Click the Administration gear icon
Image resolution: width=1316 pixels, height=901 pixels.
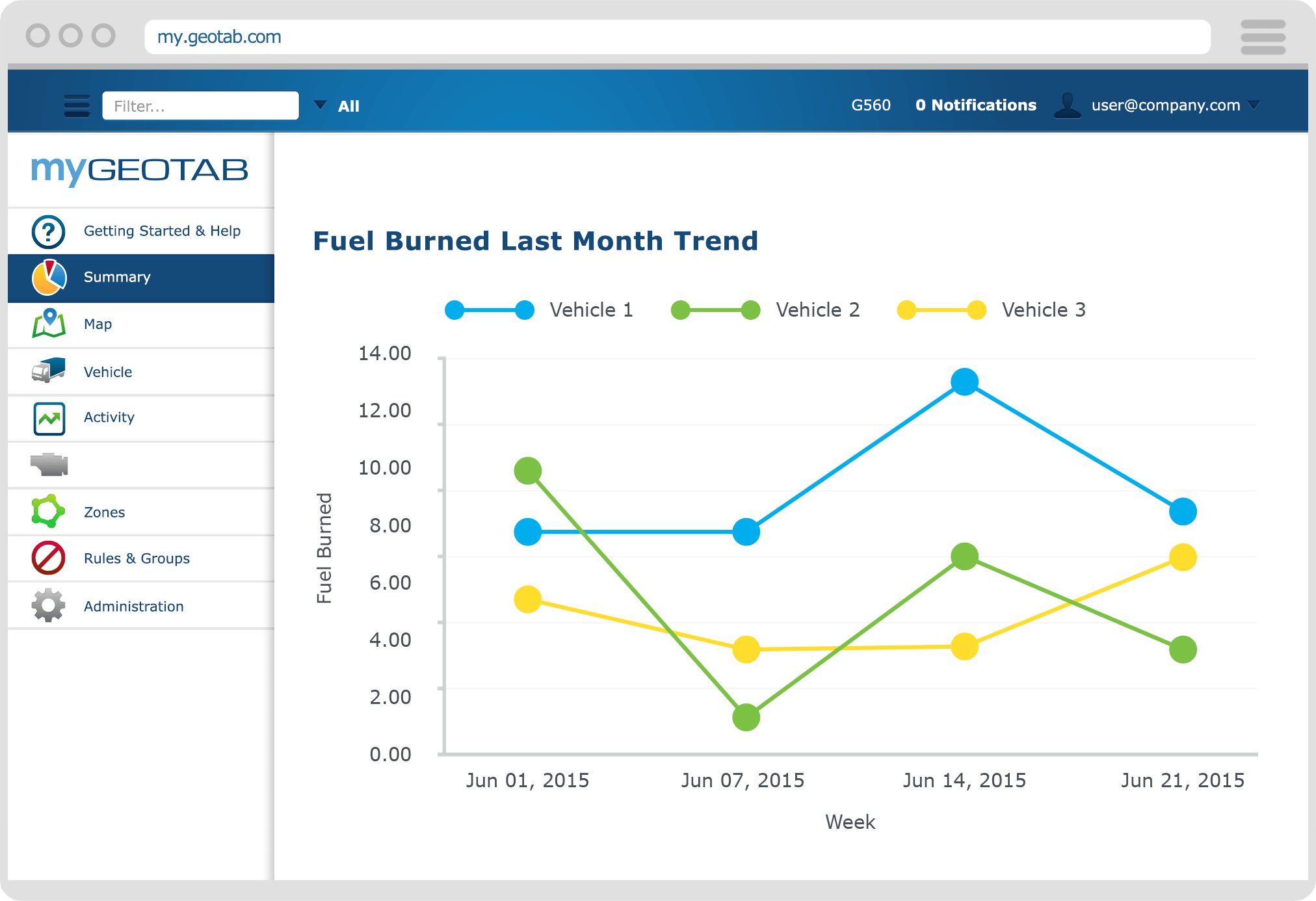pos(47,605)
